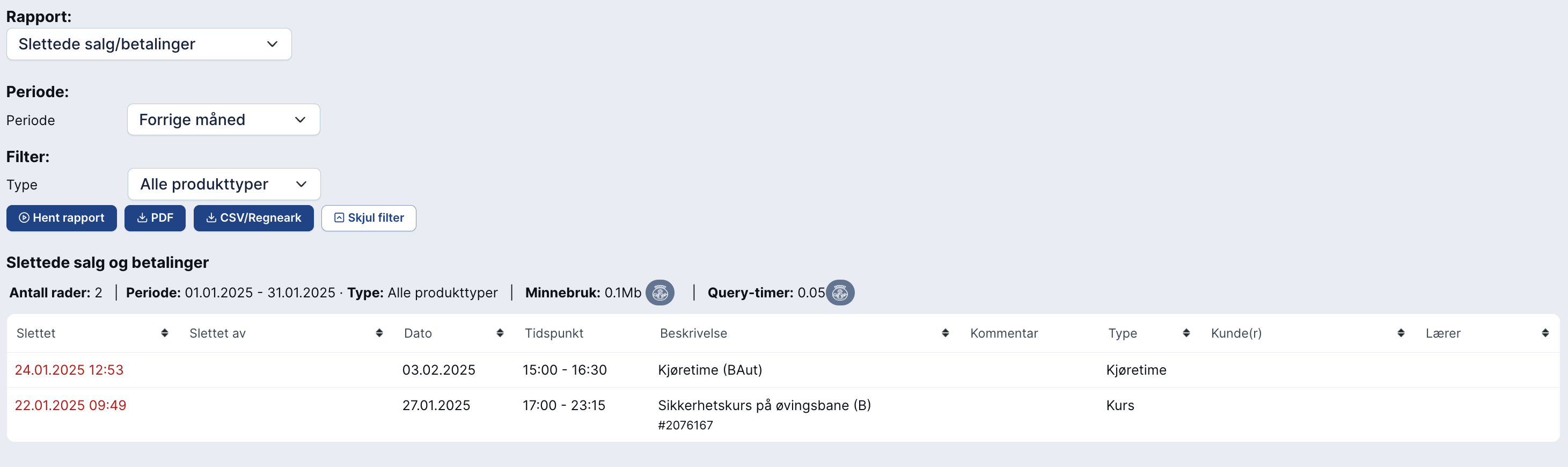
Task: Toggle the Skjul filter button
Action: (x=369, y=218)
